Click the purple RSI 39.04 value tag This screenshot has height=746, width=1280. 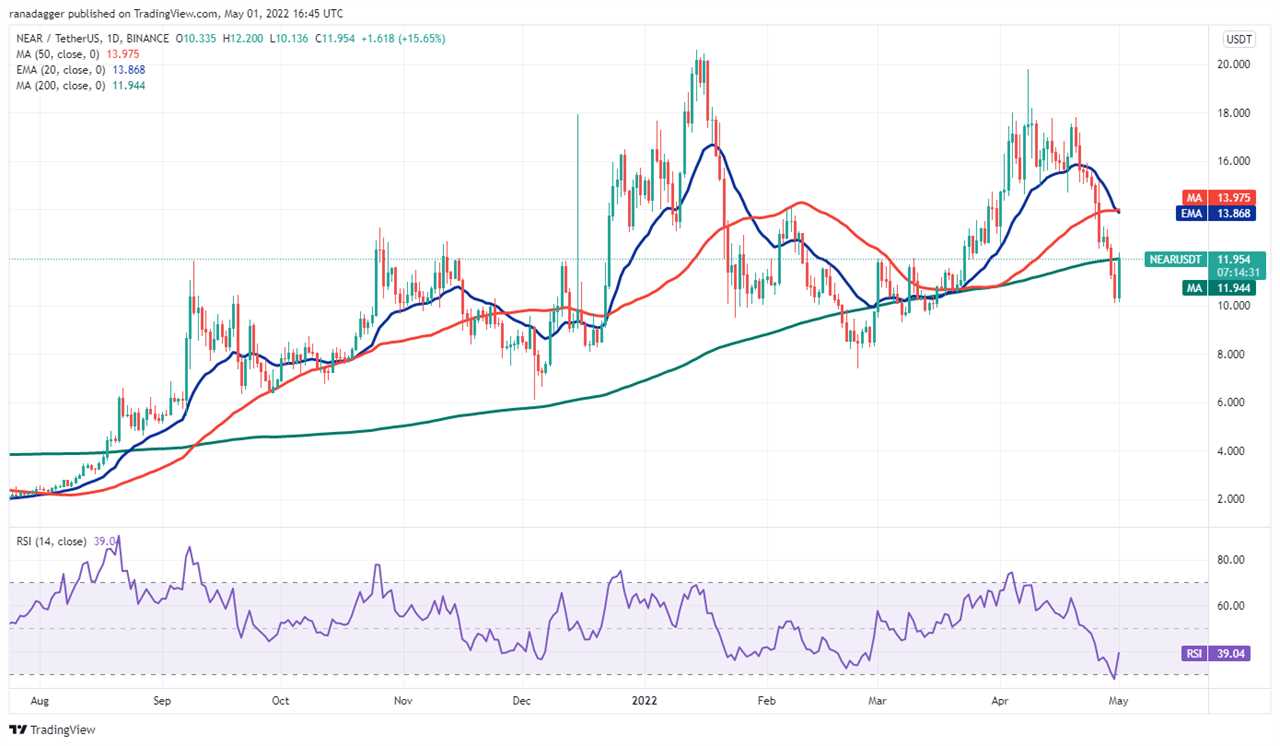pyautogui.click(x=1217, y=653)
